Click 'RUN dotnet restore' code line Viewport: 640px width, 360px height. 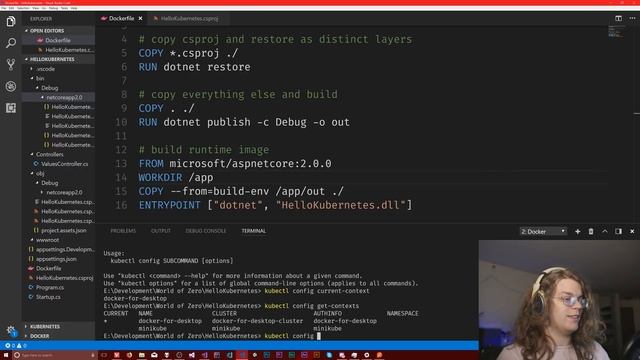(194, 67)
